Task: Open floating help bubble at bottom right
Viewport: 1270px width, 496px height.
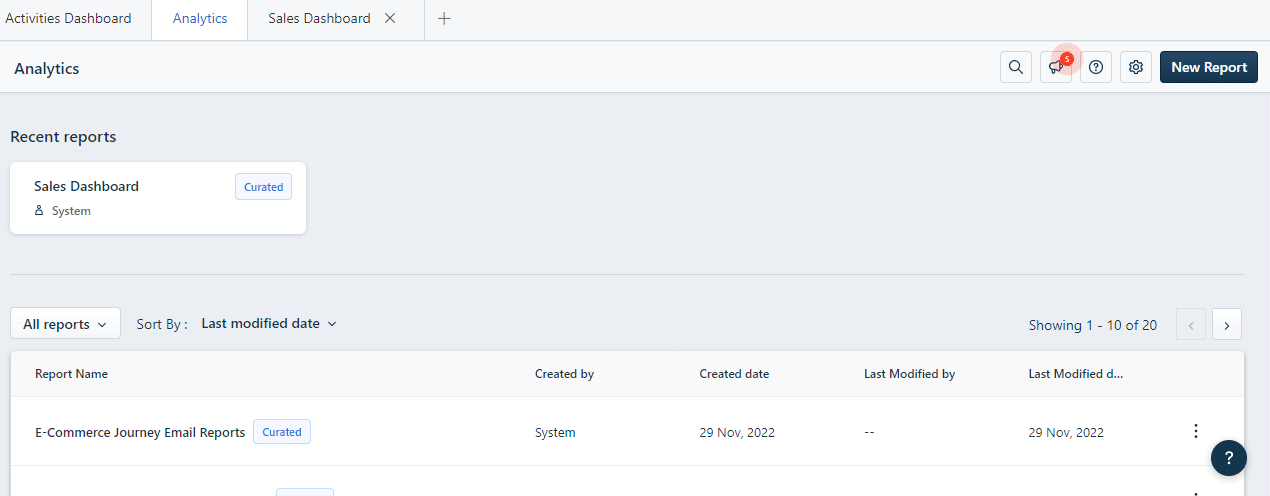Action: pyautogui.click(x=1229, y=457)
